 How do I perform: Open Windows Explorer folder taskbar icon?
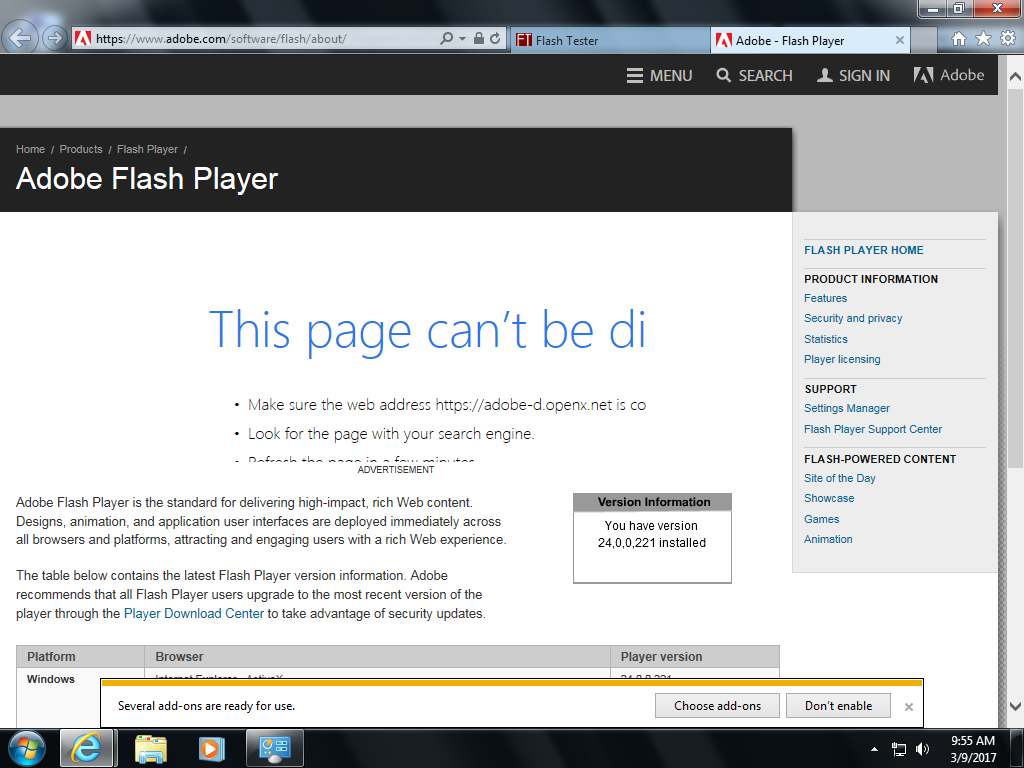pos(151,748)
